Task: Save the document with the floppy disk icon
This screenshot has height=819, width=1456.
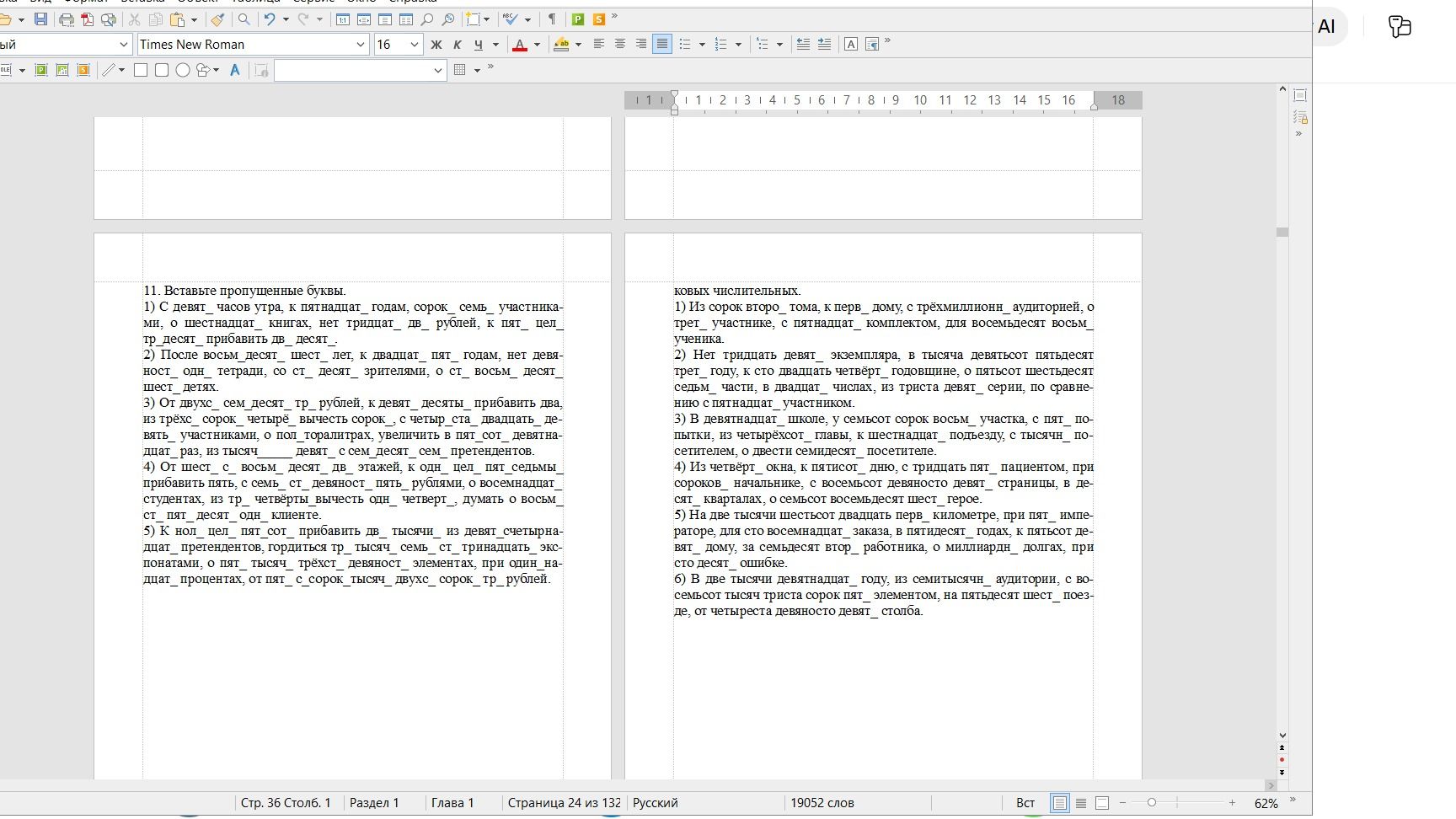Action: click(40, 19)
